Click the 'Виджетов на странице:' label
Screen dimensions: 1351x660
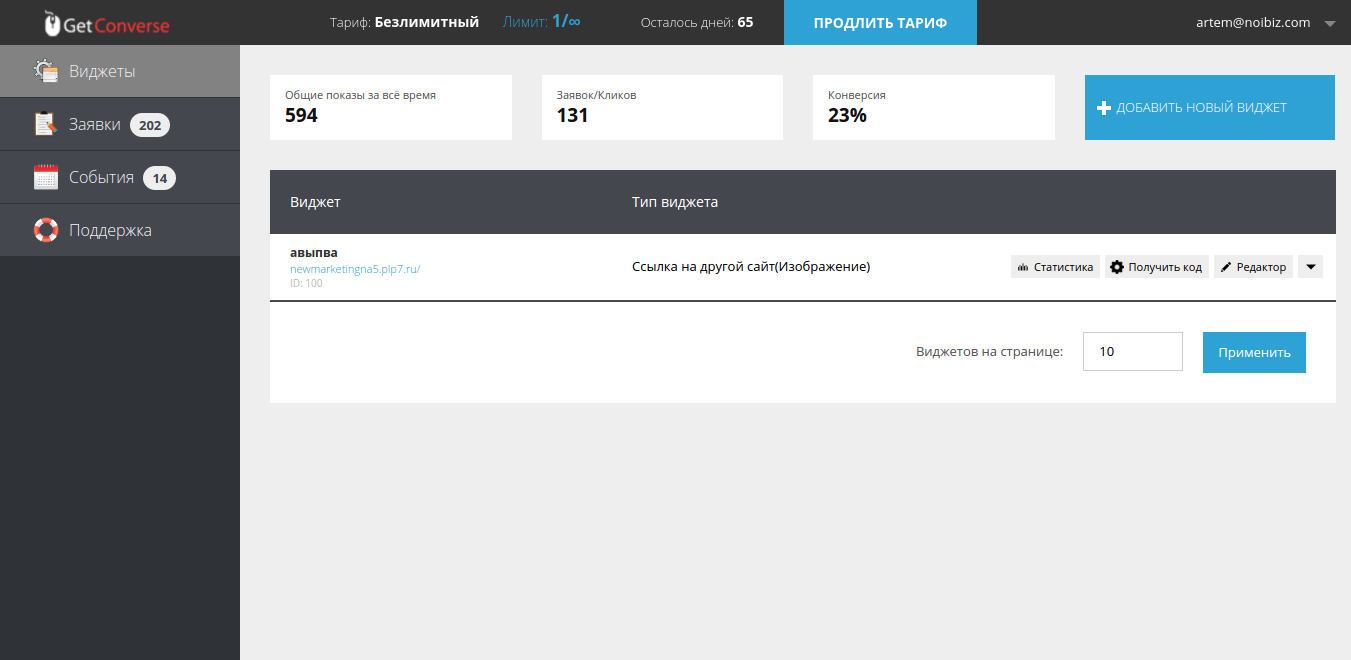989,352
